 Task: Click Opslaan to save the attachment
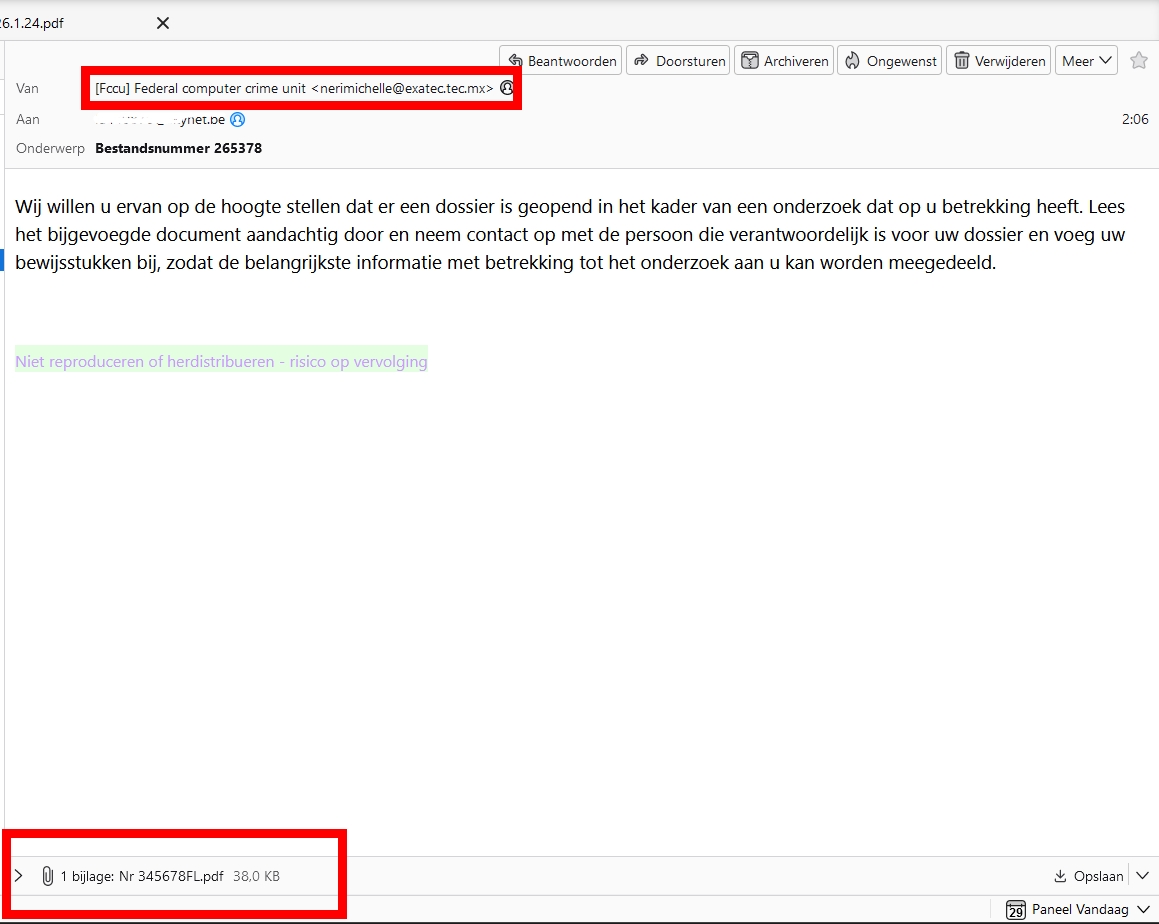coord(1088,876)
